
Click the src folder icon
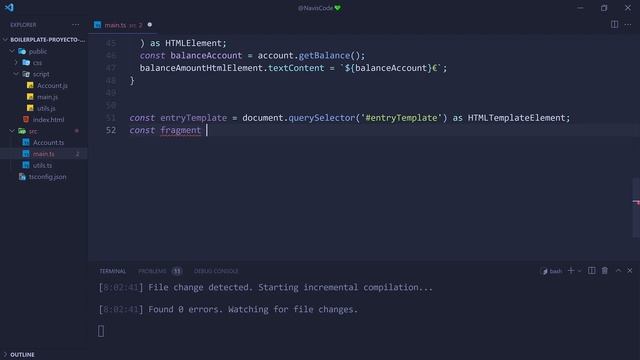tap(22, 131)
